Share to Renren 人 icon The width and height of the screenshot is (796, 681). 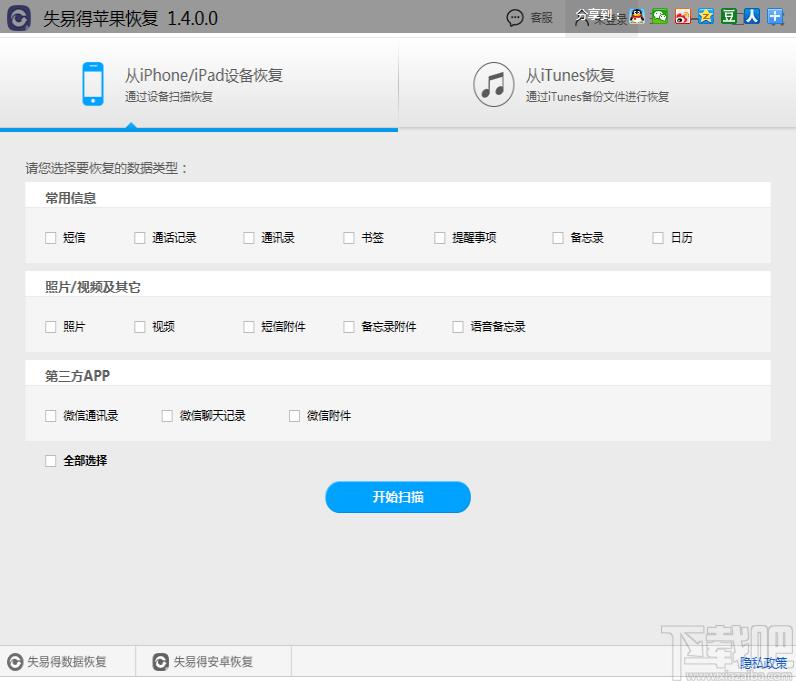(x=752, y=17)
